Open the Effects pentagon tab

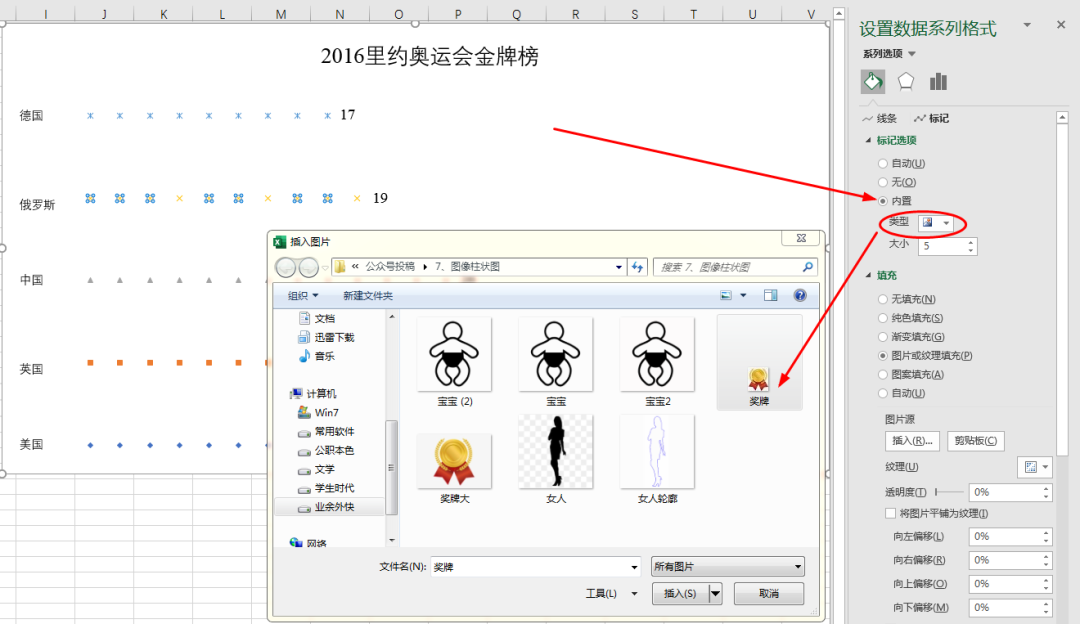click(x=905, y=82)
